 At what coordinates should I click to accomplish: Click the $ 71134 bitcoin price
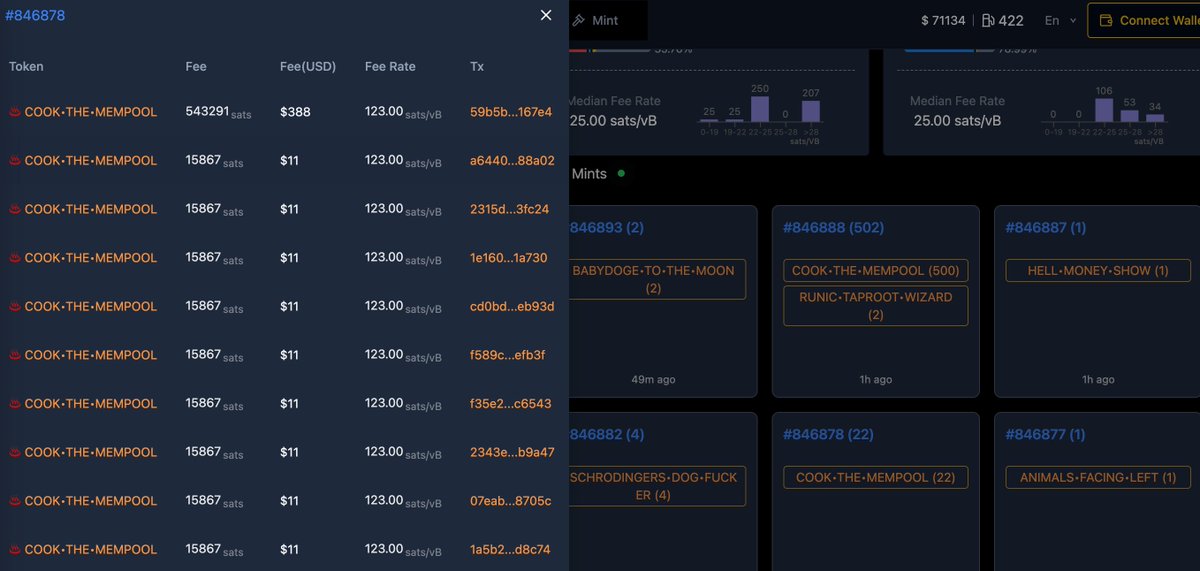click(944, 20)
